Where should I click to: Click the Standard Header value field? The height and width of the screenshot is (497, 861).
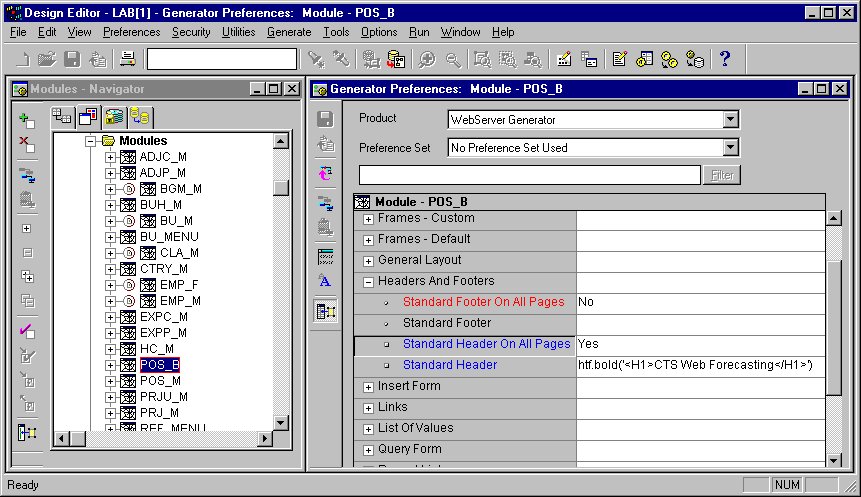(x=700, y=365)
